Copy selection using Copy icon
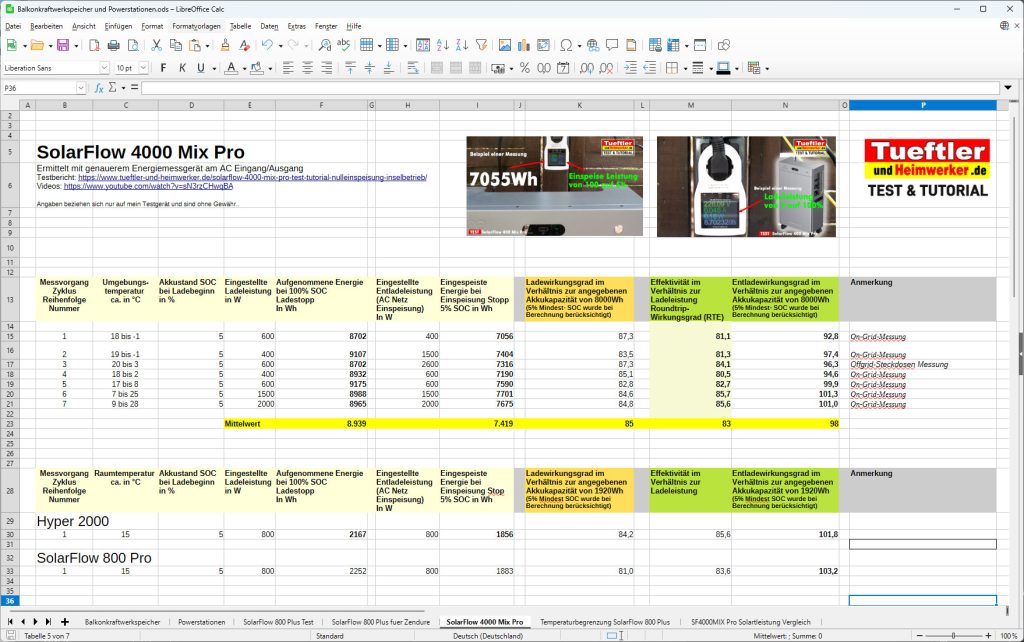Image resolution: width=1024 pixels, height=642 pixels. point(176,45)
